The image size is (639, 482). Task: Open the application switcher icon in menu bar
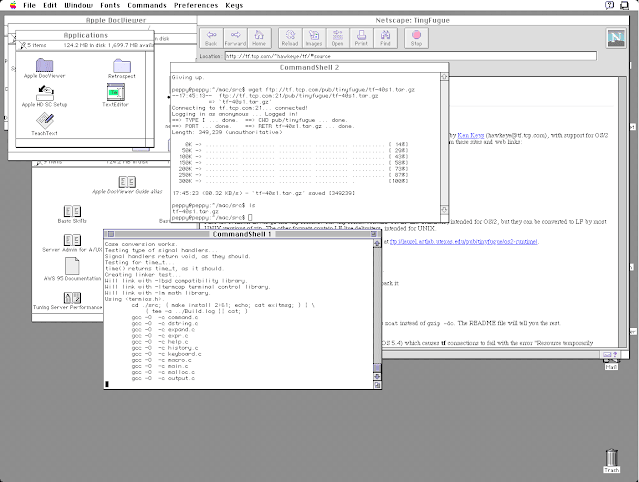click(x=624, y=5)
